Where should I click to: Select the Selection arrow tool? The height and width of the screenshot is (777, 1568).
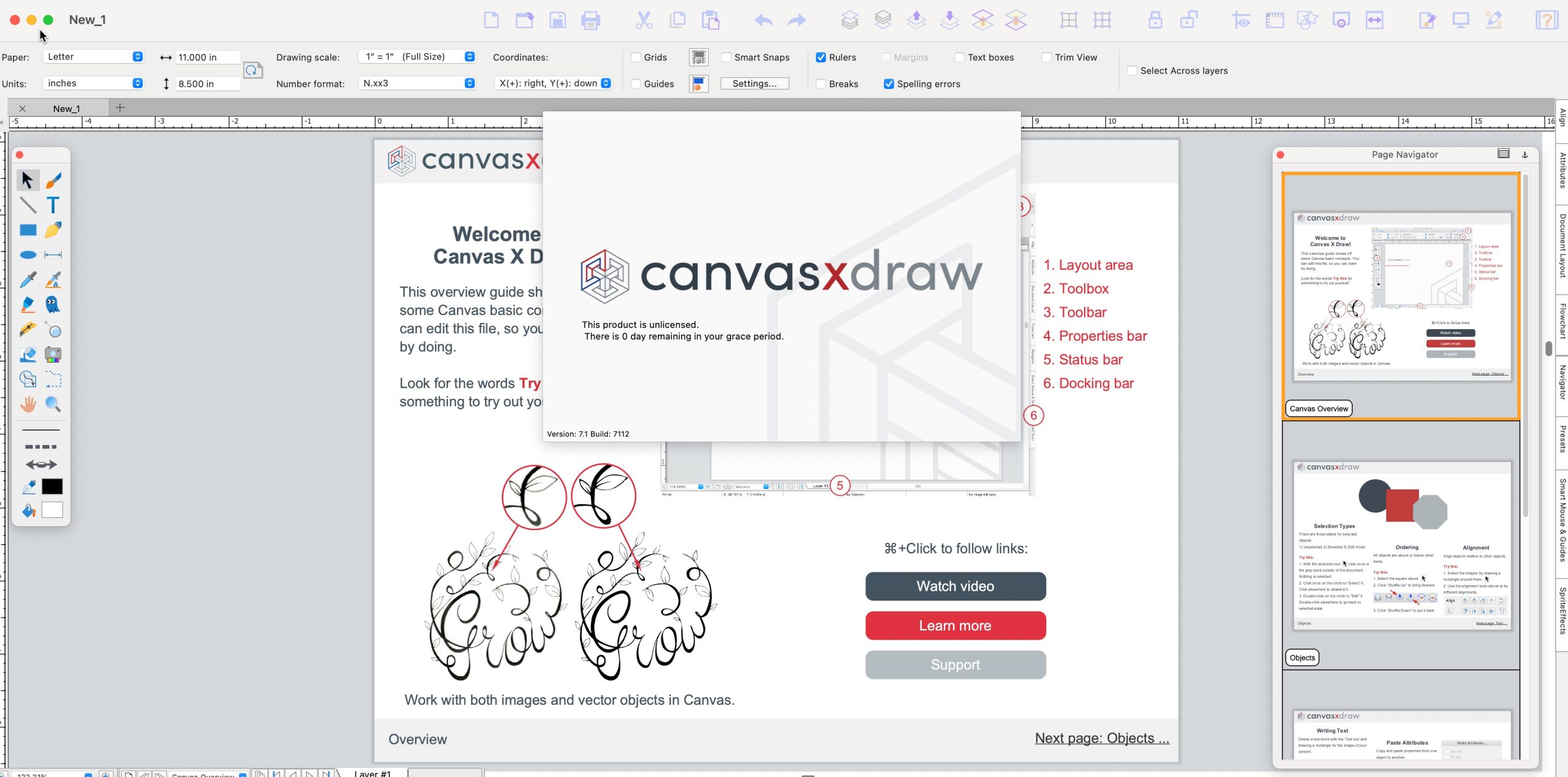[28, 180]
